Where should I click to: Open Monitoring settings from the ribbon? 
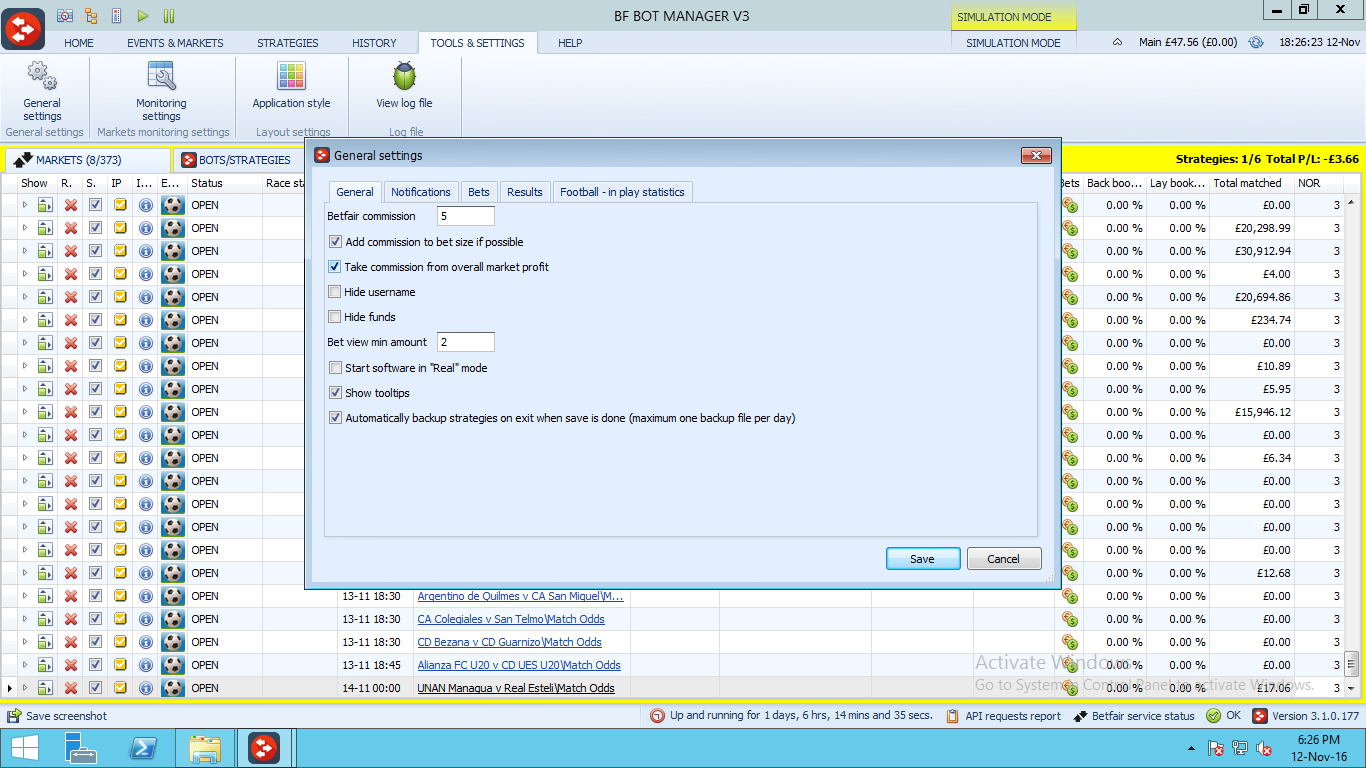pyautogui.click(x=161, y=91)
